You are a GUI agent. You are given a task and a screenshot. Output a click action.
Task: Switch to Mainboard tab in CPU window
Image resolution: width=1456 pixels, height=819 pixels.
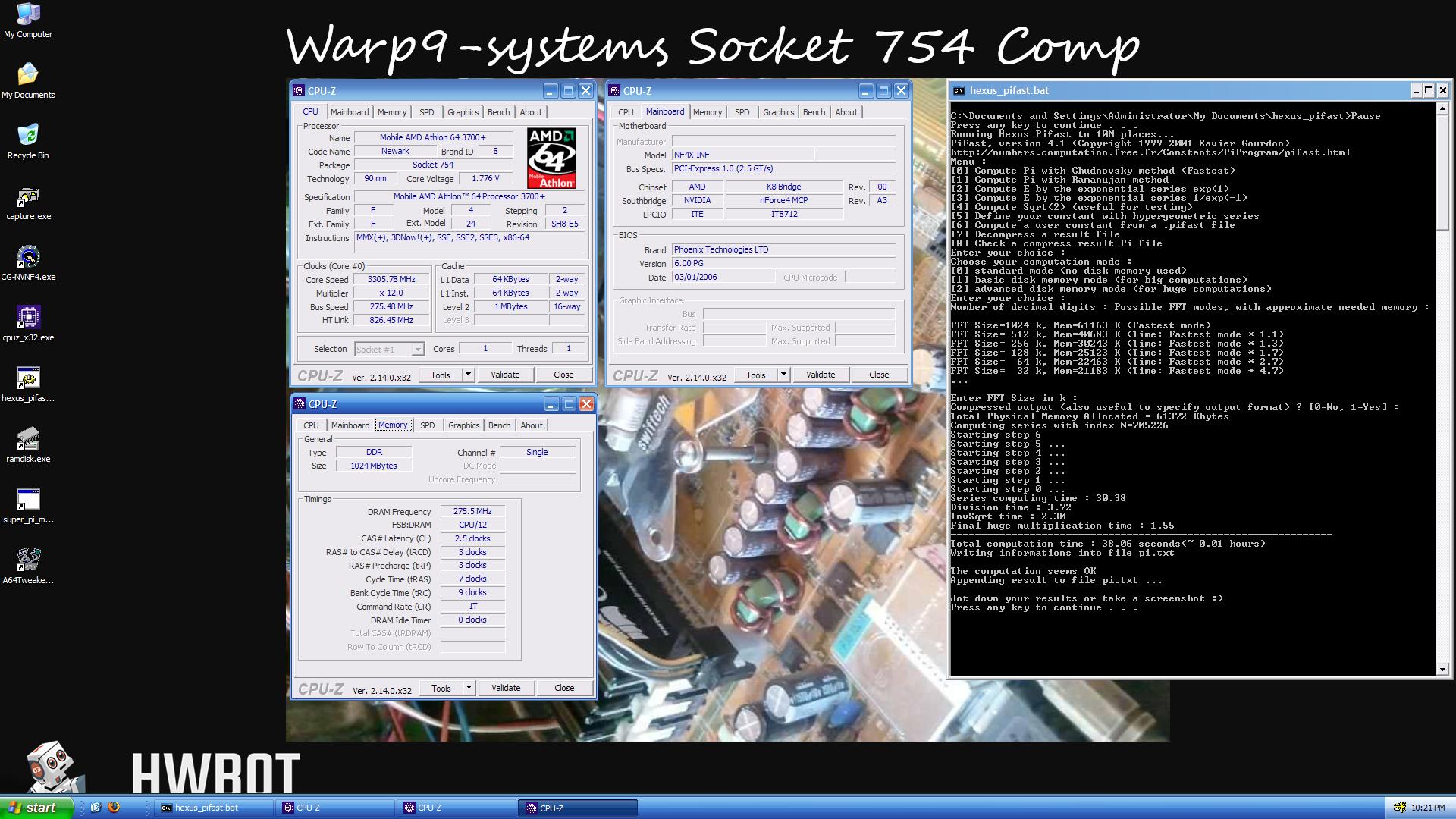(350, 112)
